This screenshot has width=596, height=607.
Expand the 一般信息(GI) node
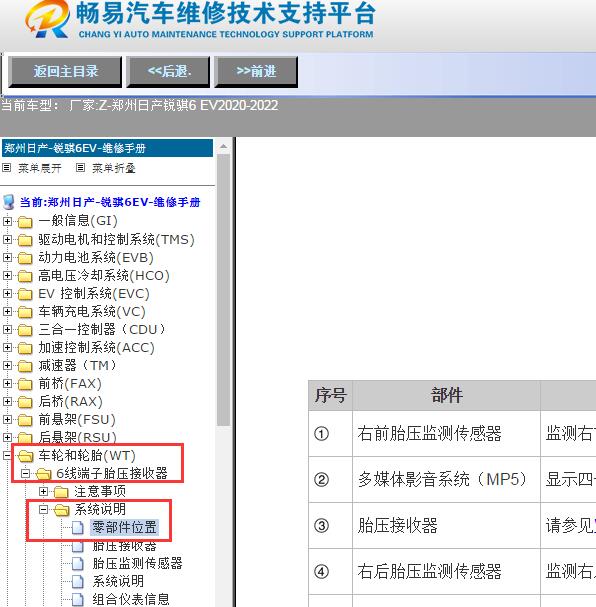7,221
